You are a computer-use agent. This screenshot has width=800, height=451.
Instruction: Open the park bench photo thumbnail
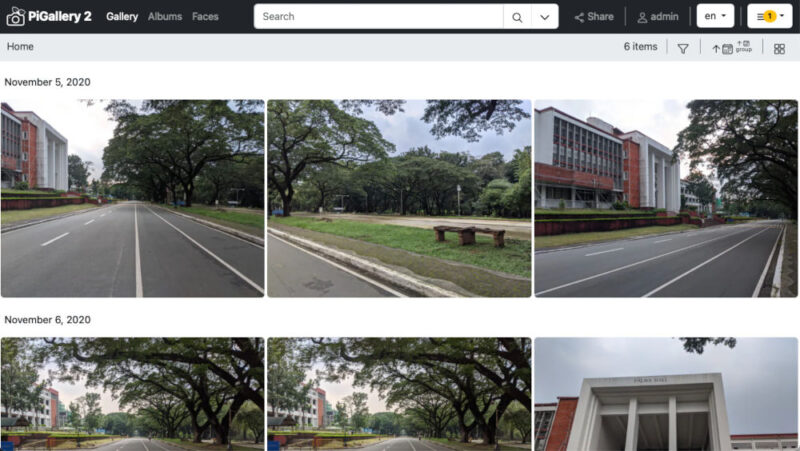[x=399, y=198]
